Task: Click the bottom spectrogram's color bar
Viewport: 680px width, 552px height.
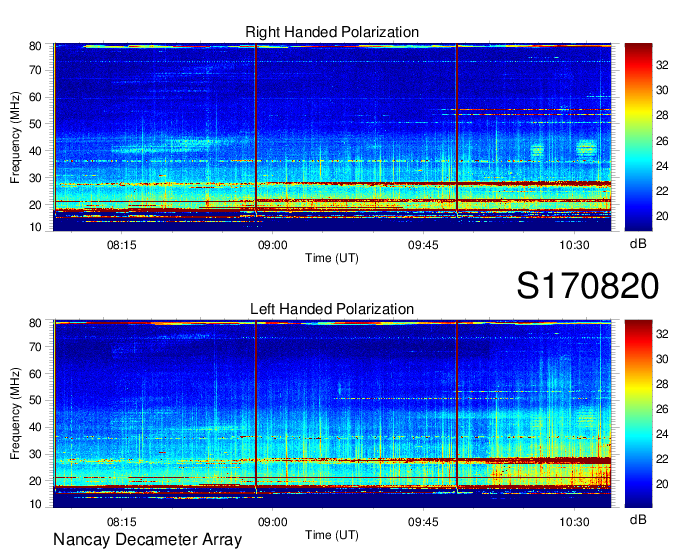Action: tap(638, 414)
